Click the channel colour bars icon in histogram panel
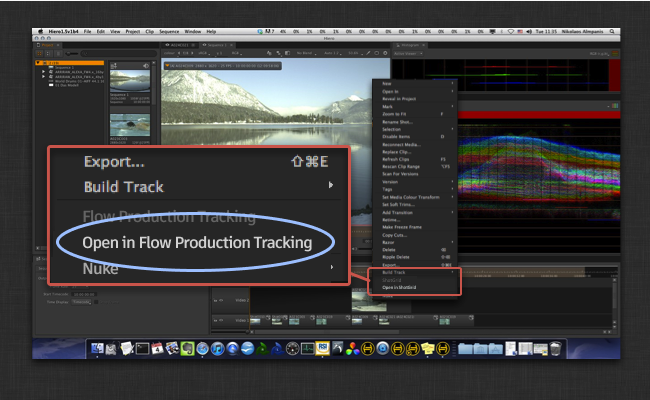This screenshot has height=400, width=650. tap(615, 53)
